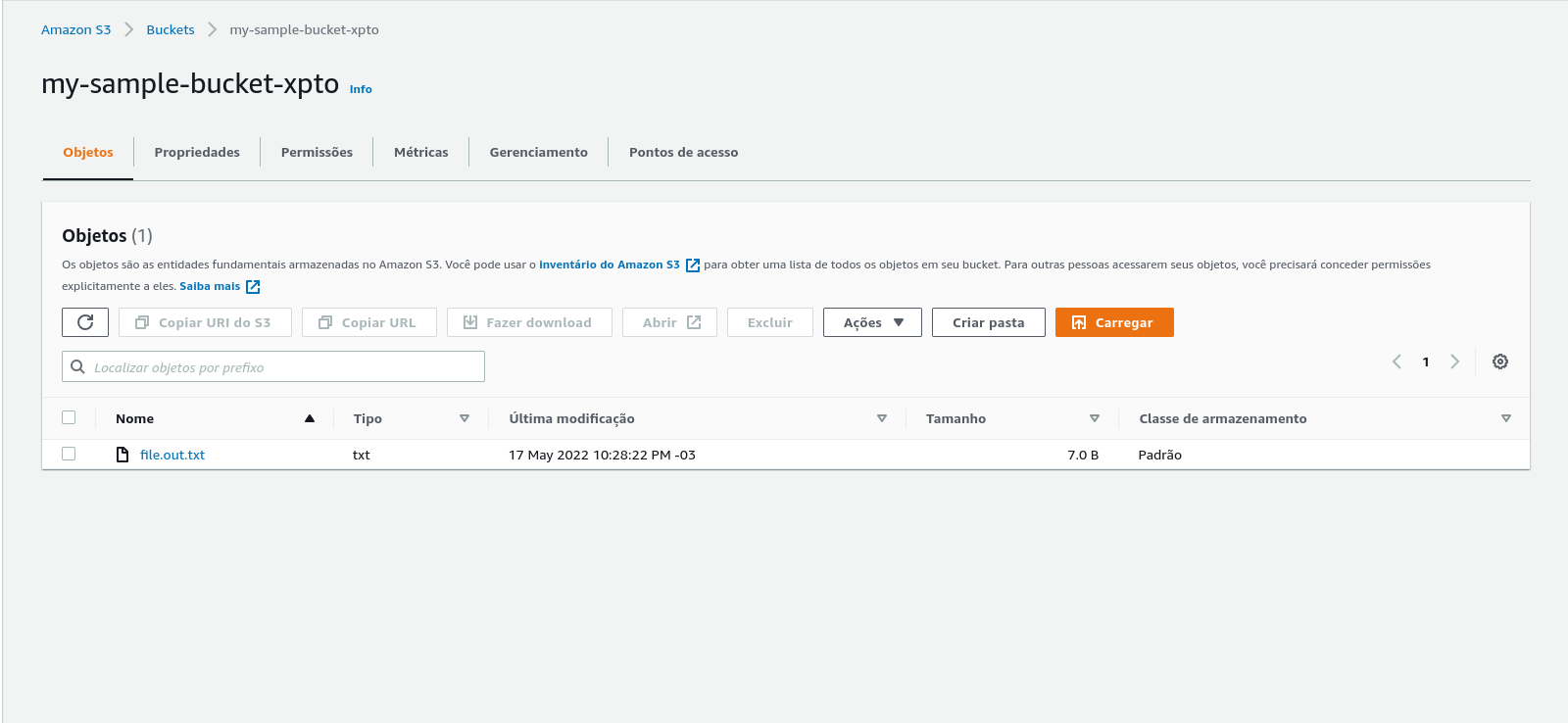The height and width of the screenshot is (723, 1568).
Task: Click the Amazon S3 breadcrumb link
Action: (76, 29)
